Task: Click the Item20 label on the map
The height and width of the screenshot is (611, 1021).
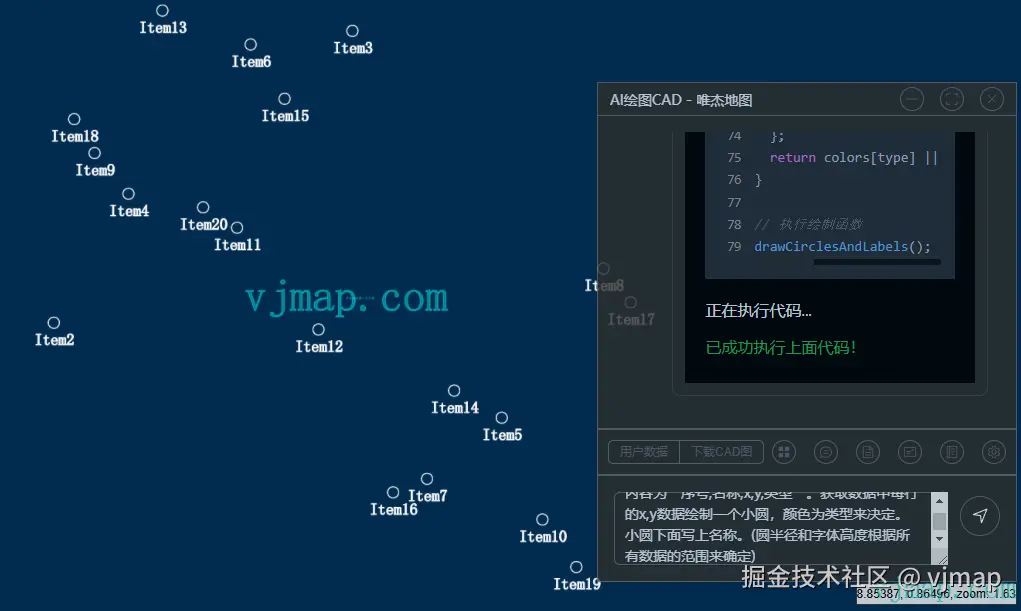Action: (x=204, y=225)
